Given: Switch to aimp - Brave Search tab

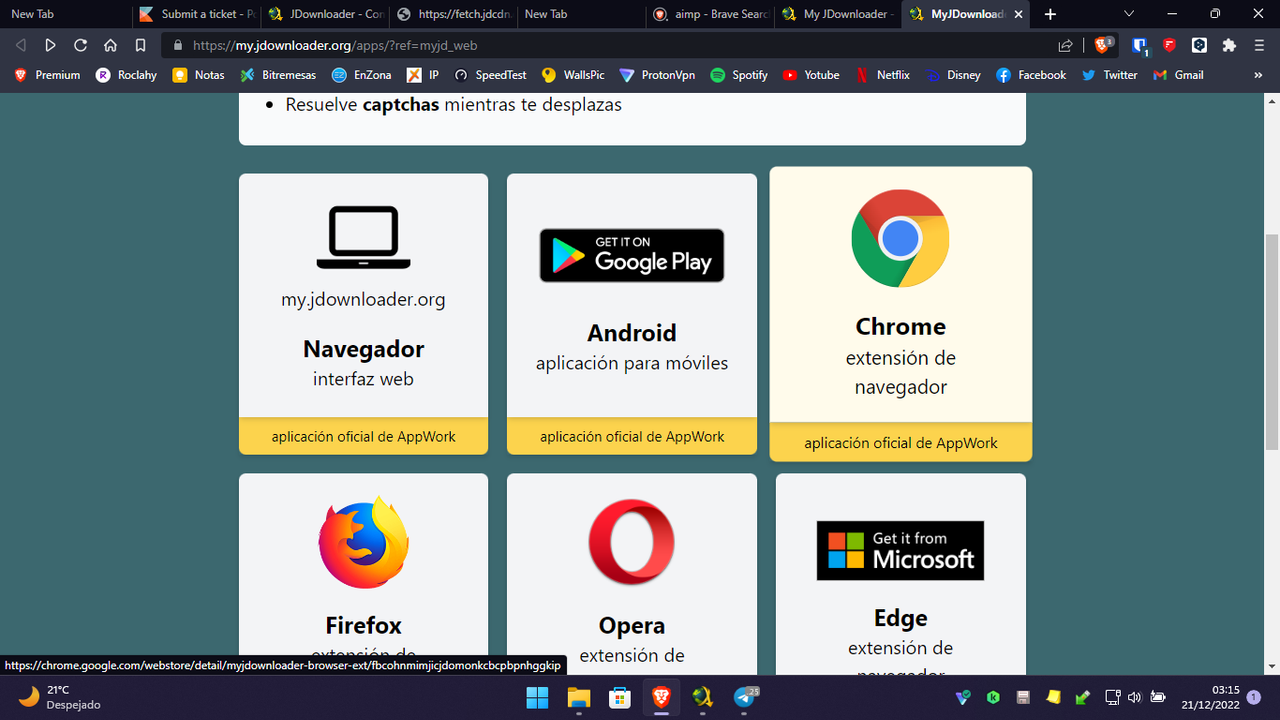Looking at the screenshot, I should coord(710,14).
